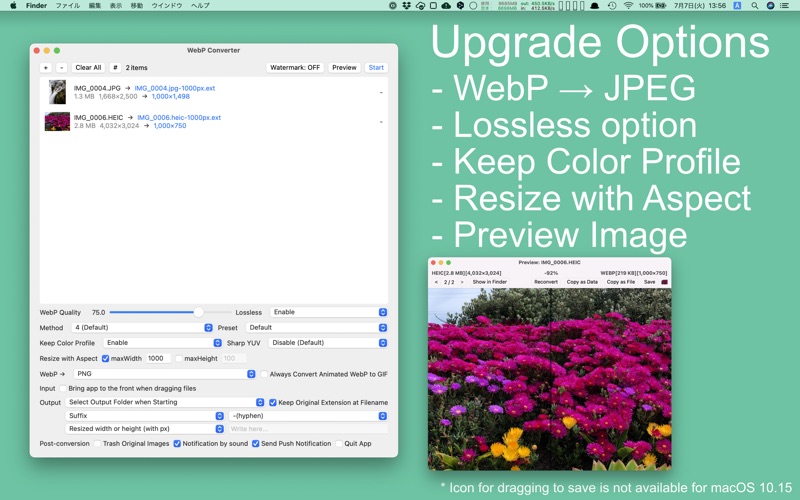Click the bell-shaped menu bar icon
This screenshot has width=800, height=500.
[594, 5]
